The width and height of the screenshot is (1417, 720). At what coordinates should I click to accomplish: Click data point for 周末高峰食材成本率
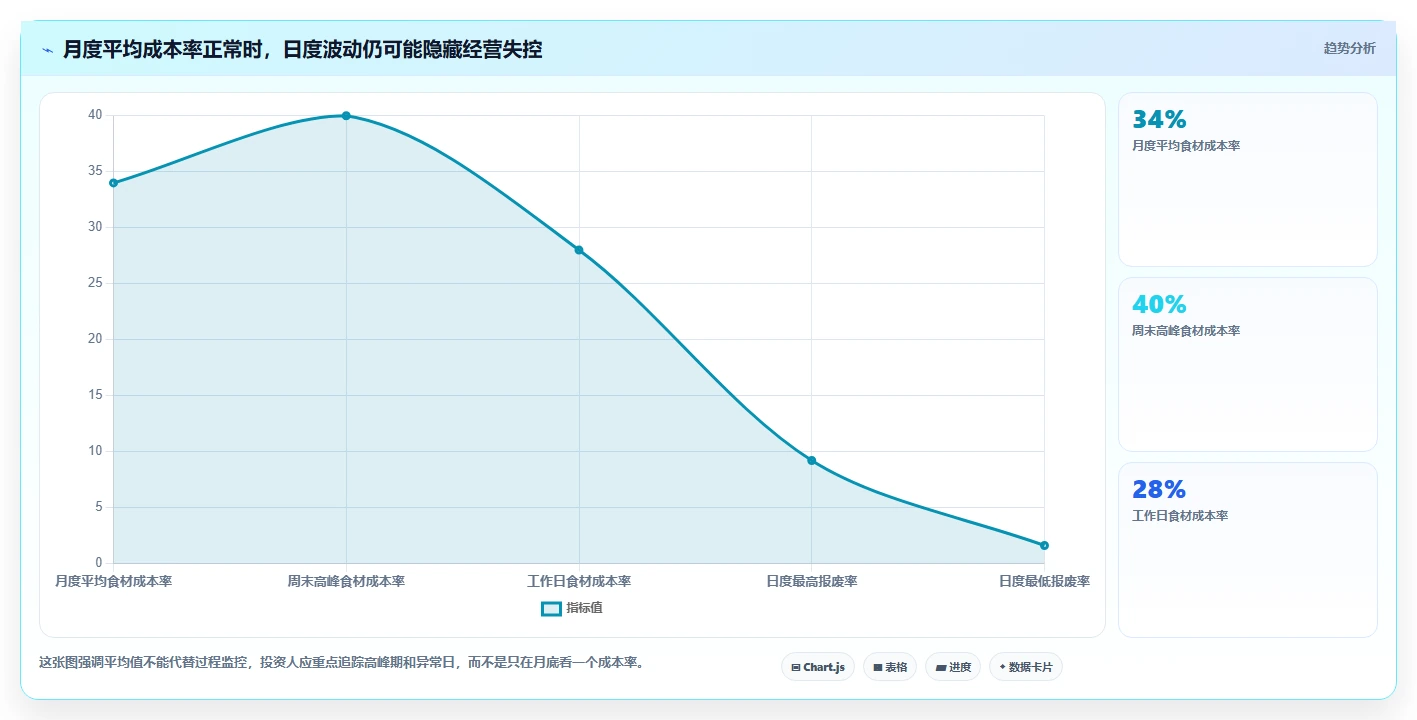346,116
